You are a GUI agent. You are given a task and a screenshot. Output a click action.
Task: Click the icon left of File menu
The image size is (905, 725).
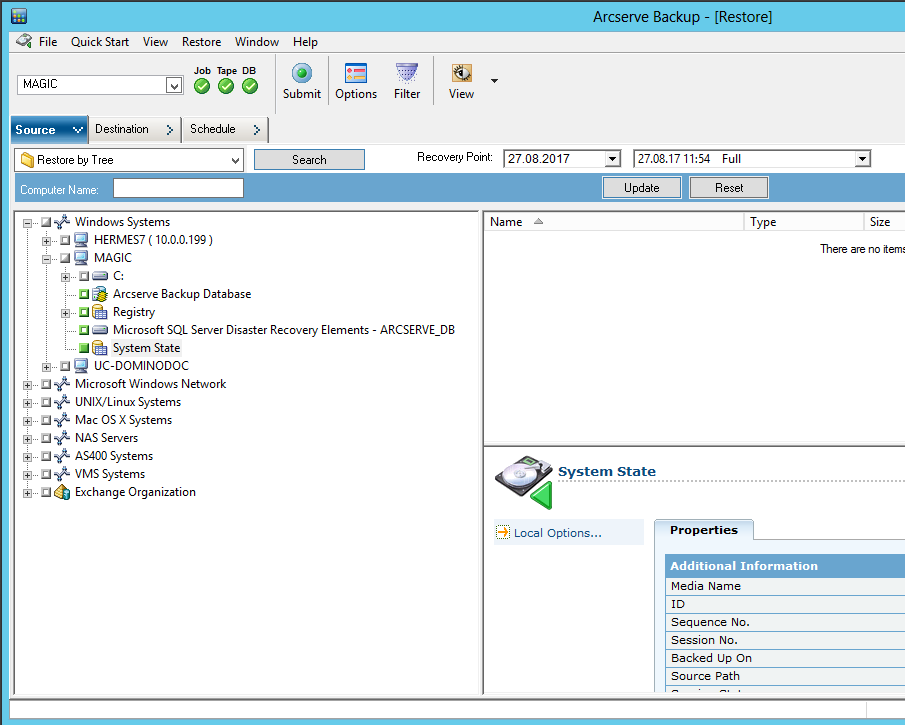(24, 41)
